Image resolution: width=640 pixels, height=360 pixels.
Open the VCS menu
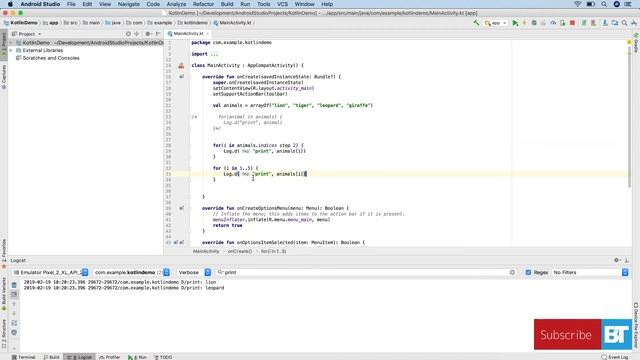(282, 4)
